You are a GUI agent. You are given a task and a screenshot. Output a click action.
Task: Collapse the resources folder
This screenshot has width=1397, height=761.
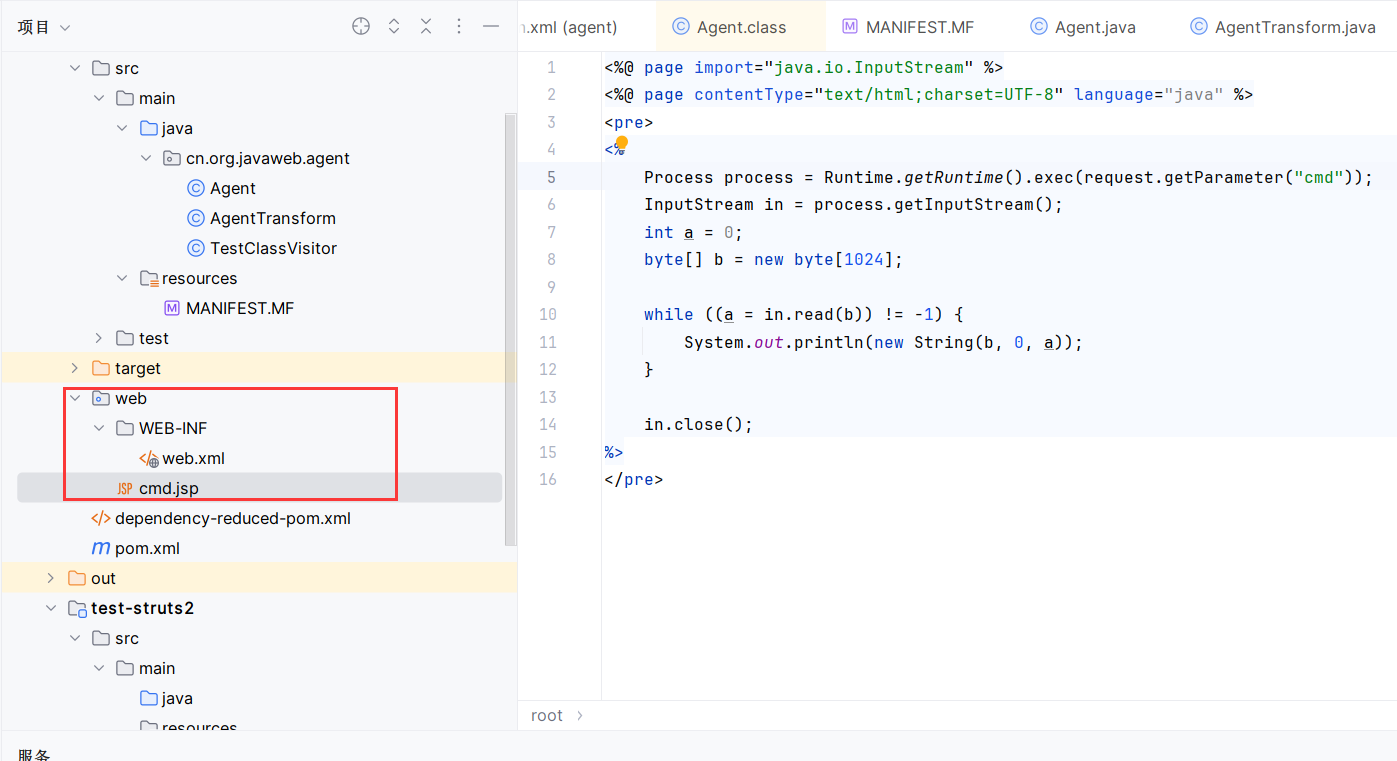coord(122,278)
